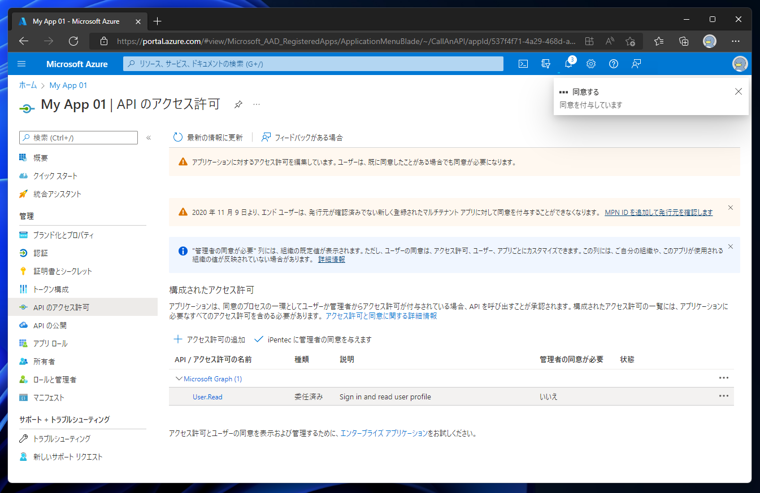Click the browser address bar URL
The height and width of the screenshot is (493, 760).
click(346, 41)
